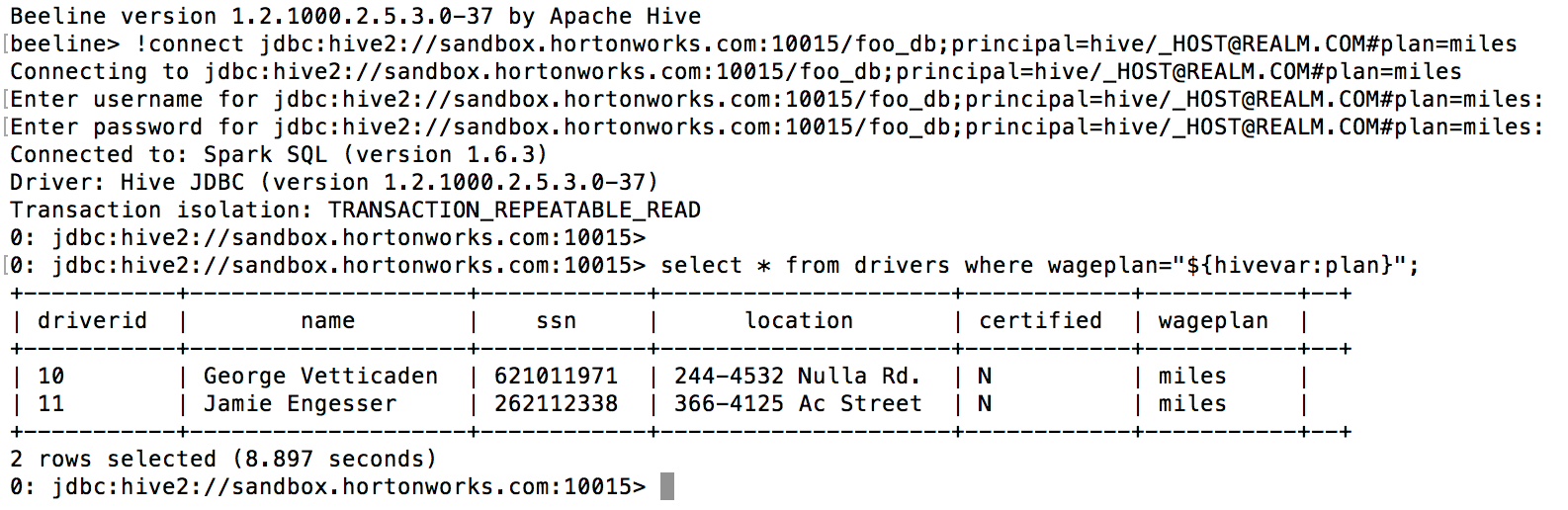Click the "2 rows selected" result line
The width and height of the screenshot is (1568, 510).
pos(222,460)
